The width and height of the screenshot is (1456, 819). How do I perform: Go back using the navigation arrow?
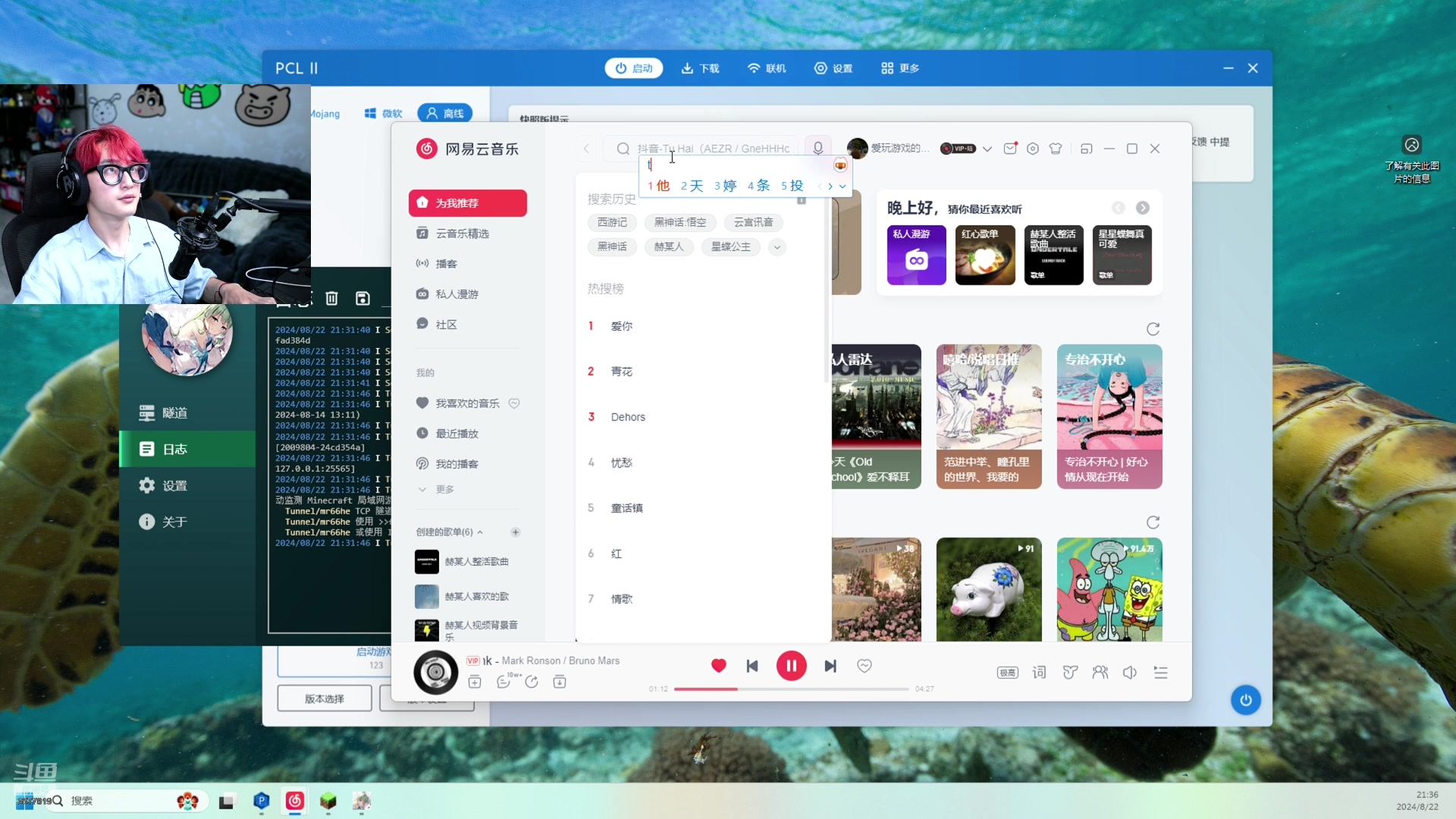[586, 149]
